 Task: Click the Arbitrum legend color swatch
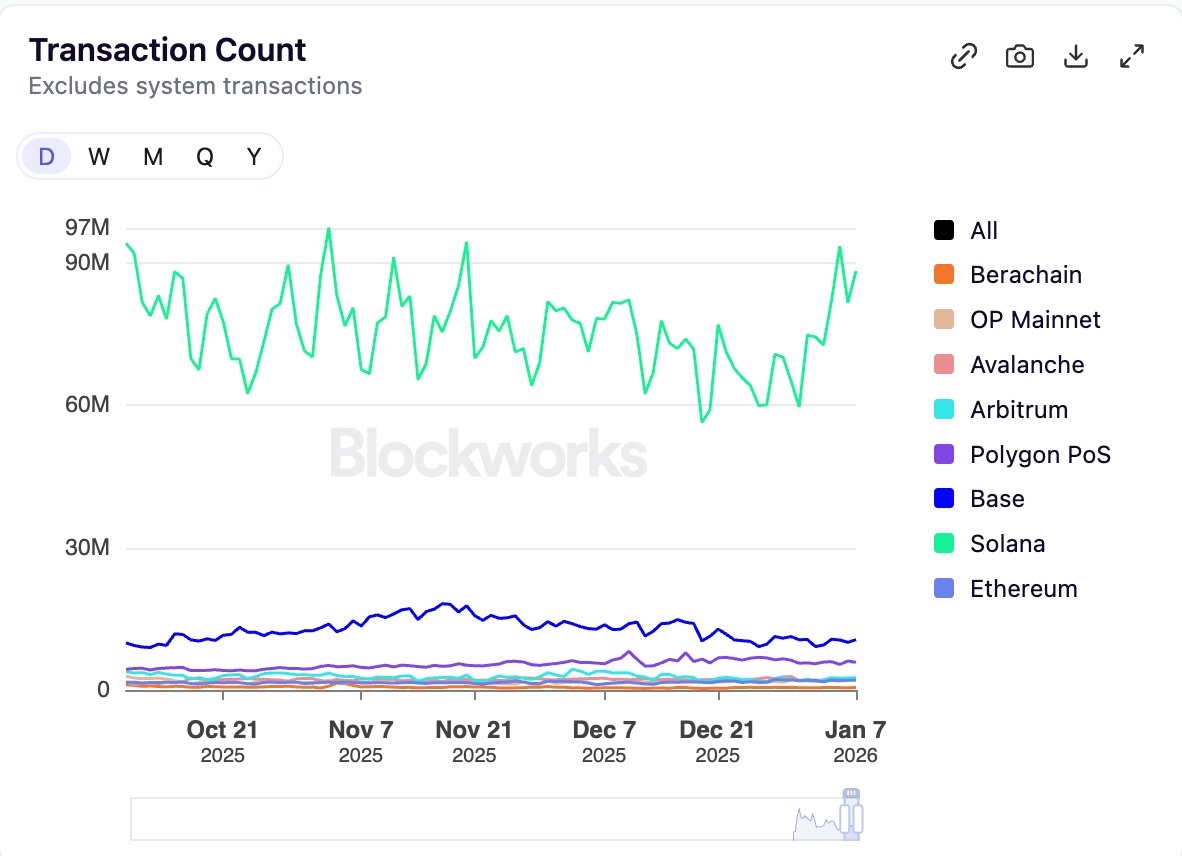coord(944,410)
